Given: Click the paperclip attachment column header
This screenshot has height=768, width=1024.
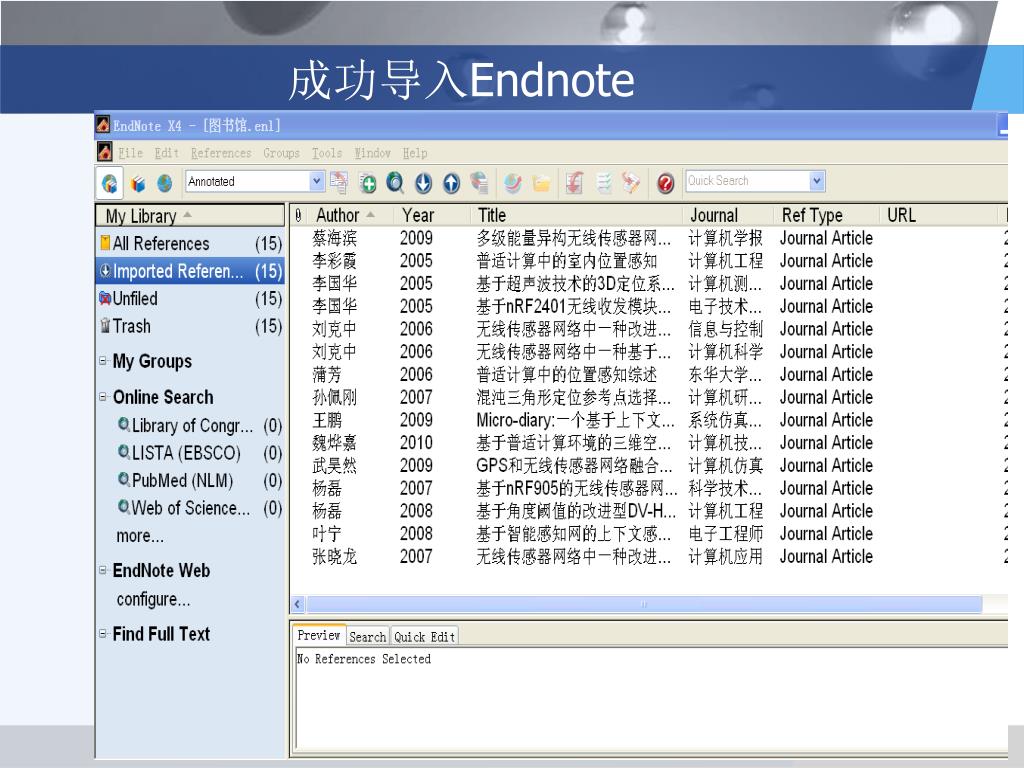Looking at the screenshot, I should tap(298, 216).
